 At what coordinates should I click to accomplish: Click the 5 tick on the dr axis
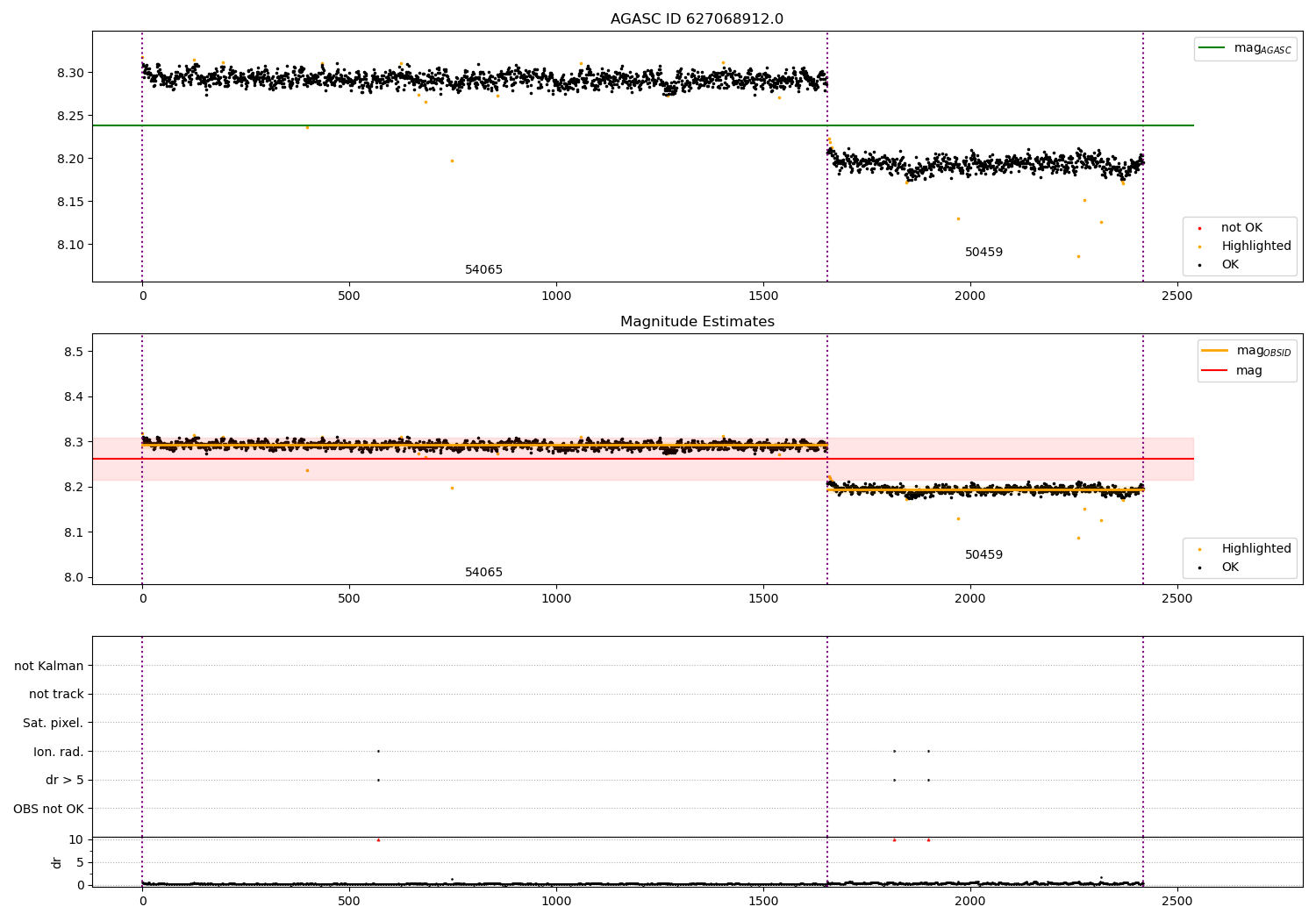coord(80,862)
